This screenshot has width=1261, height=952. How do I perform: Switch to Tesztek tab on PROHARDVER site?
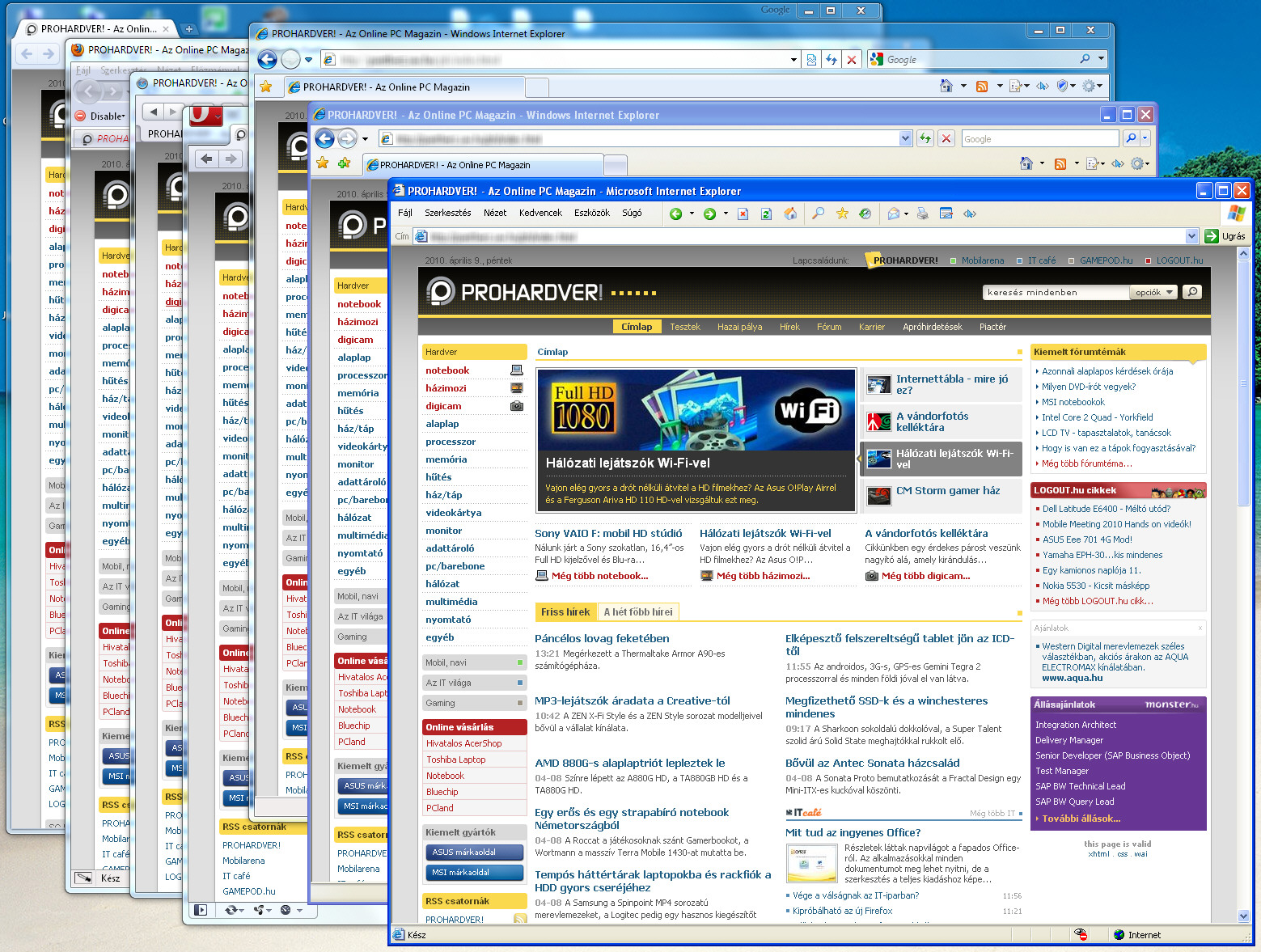click(685, 327)
